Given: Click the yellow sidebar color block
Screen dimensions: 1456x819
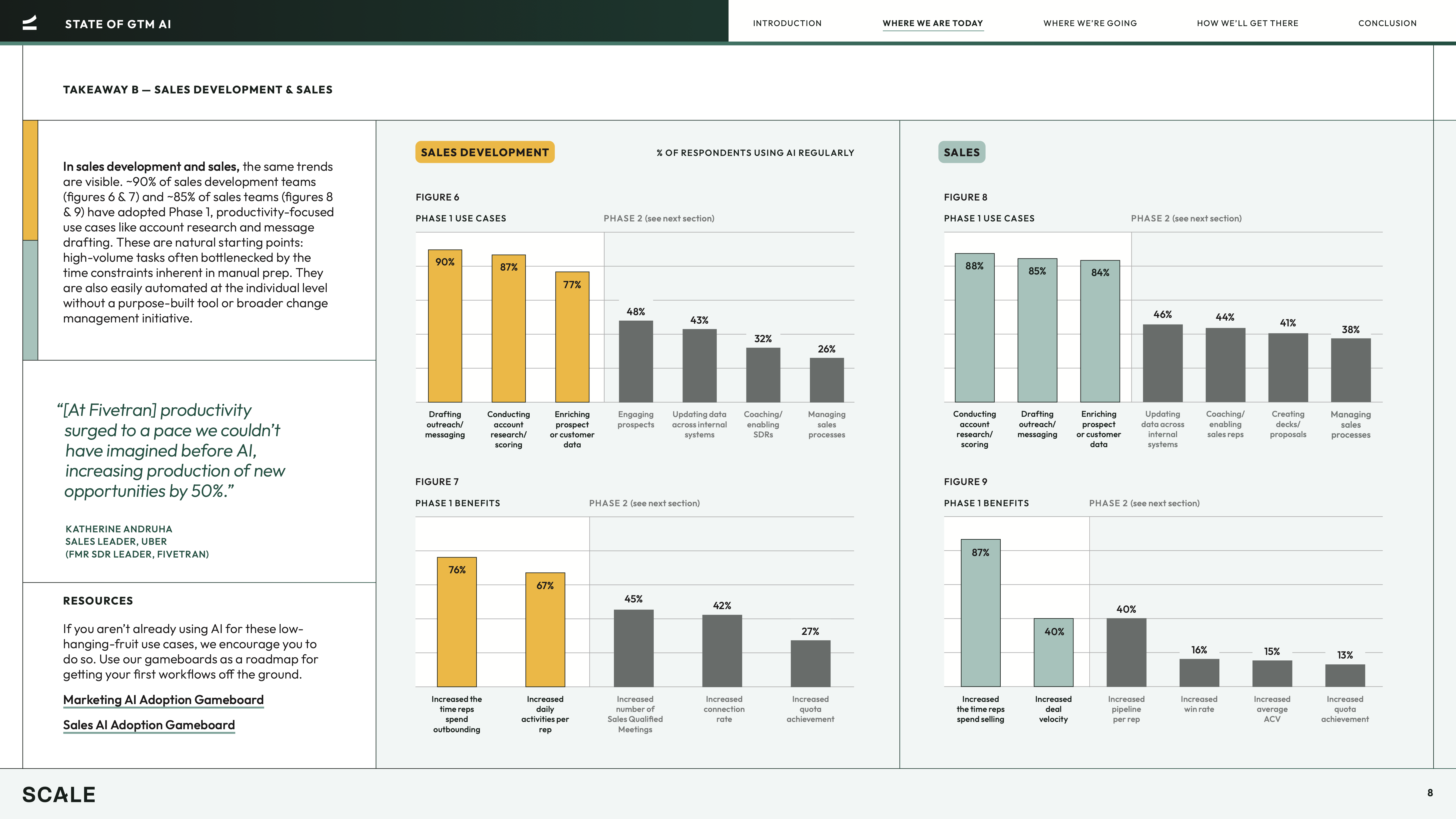Looking at the screenshot, I should [x=31, y=180].
